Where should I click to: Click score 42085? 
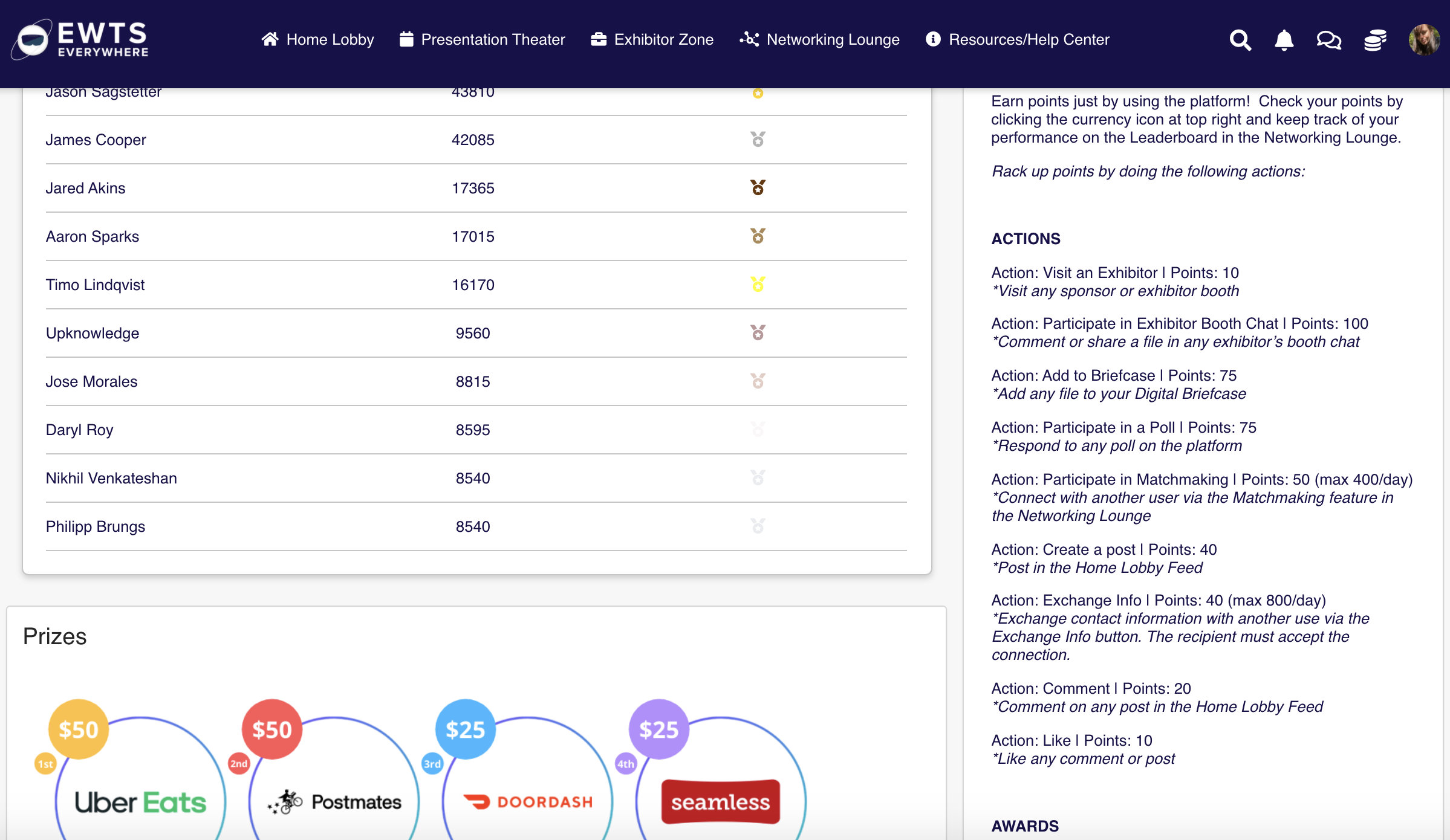point(473,140)
